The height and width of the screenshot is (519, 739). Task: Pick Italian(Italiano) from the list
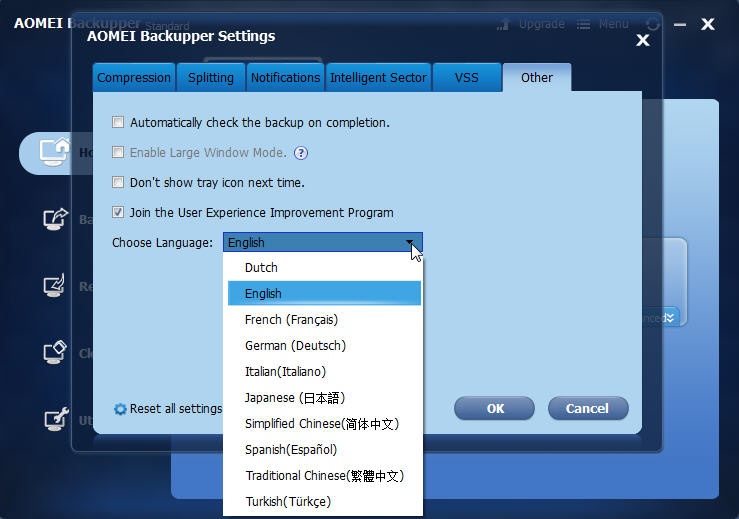click(x=324, y=371)
